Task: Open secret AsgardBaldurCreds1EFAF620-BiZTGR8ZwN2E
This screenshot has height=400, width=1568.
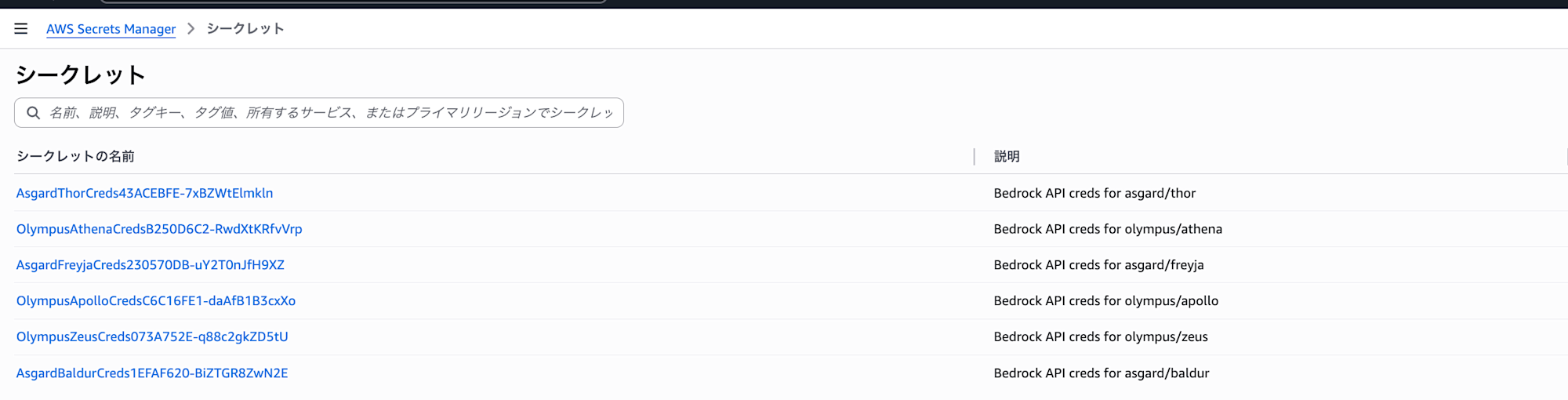Action: [x=152, y=373]
